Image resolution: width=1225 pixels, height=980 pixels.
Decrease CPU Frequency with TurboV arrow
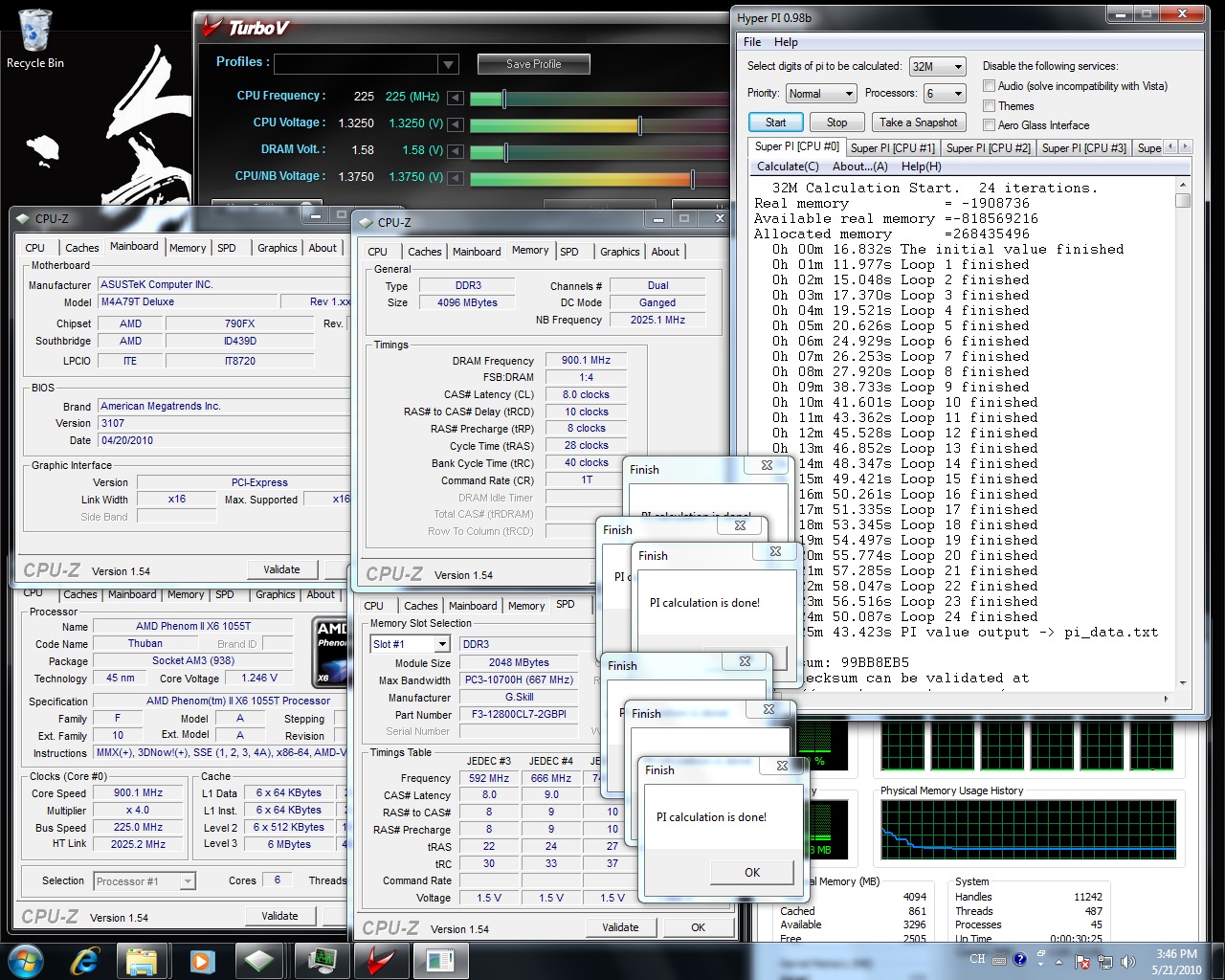pyautogui.click(x=456, y=98)
